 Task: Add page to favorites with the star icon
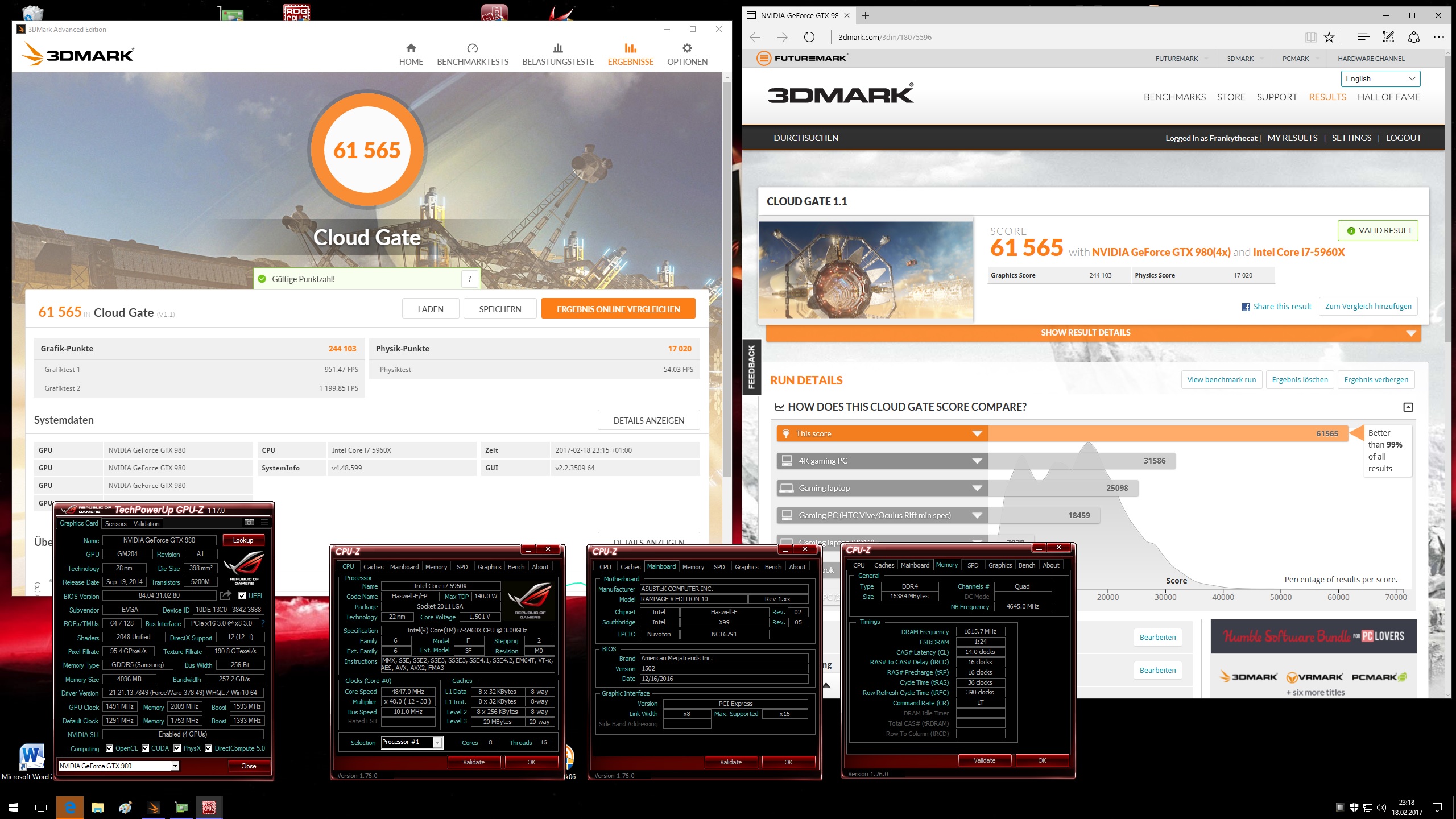click(1329, 38)
